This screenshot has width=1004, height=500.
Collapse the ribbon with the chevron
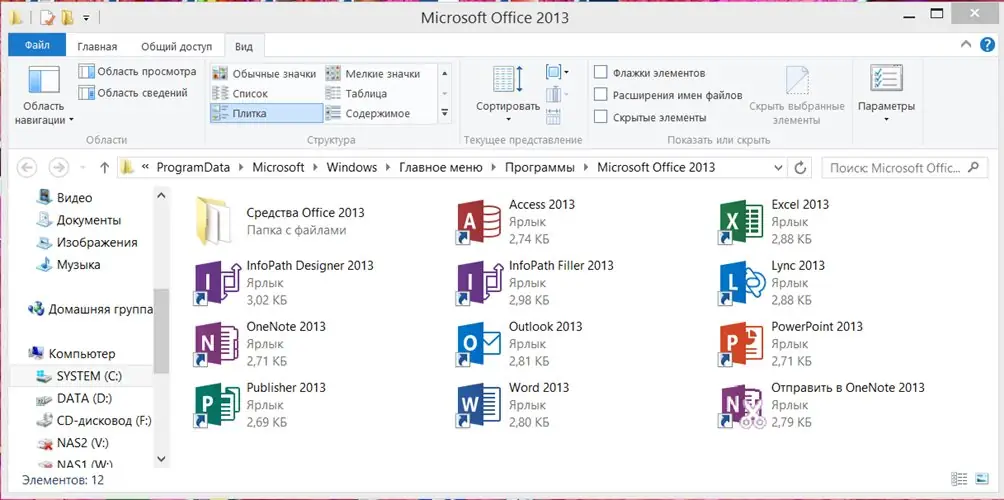[x=966, y=45]
